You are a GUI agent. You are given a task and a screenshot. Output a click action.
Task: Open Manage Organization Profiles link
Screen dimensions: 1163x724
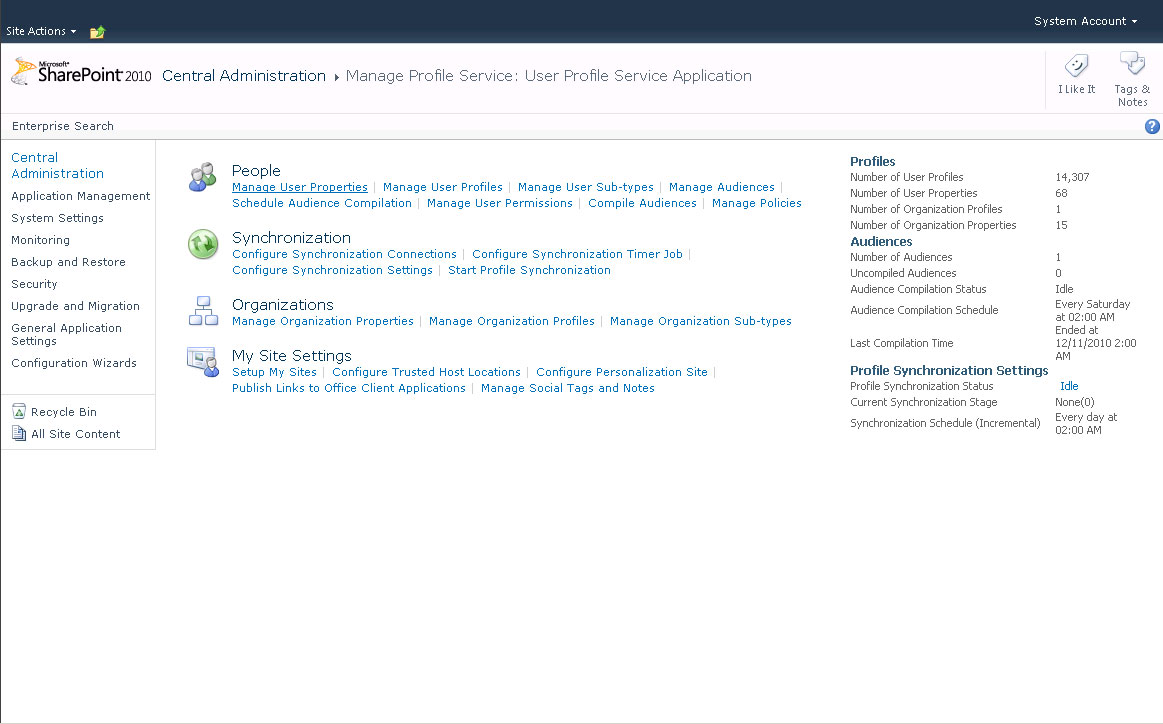(512, 321)
